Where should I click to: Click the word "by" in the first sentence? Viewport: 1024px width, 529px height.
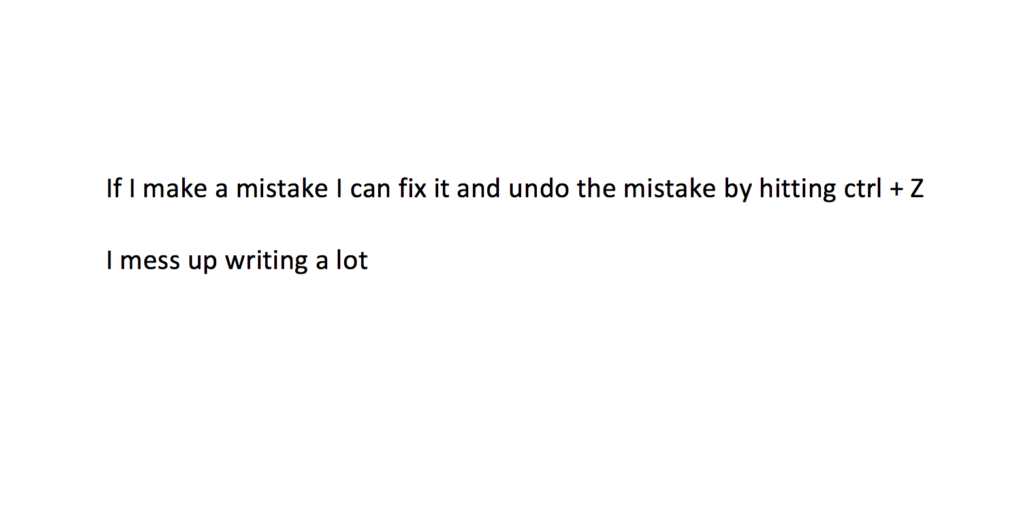click(737, 189)
